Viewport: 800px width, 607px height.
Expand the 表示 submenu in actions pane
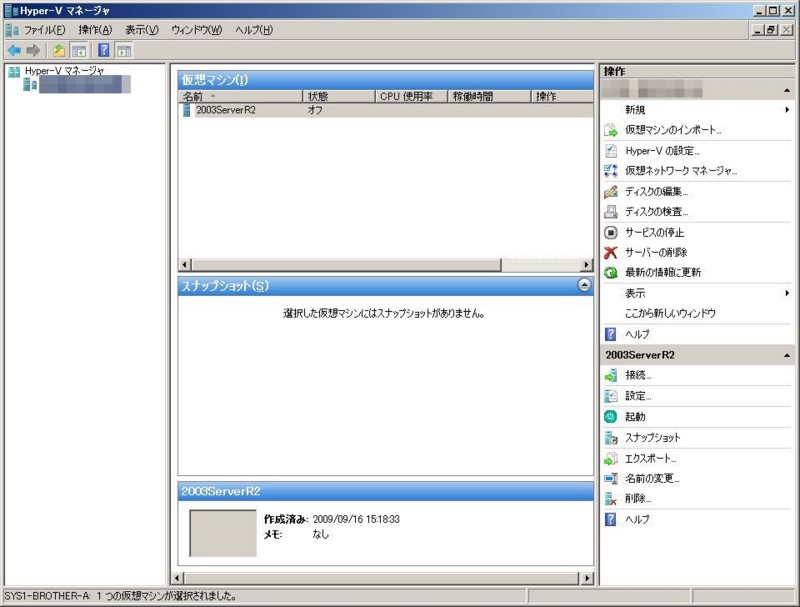pos(787,294)
